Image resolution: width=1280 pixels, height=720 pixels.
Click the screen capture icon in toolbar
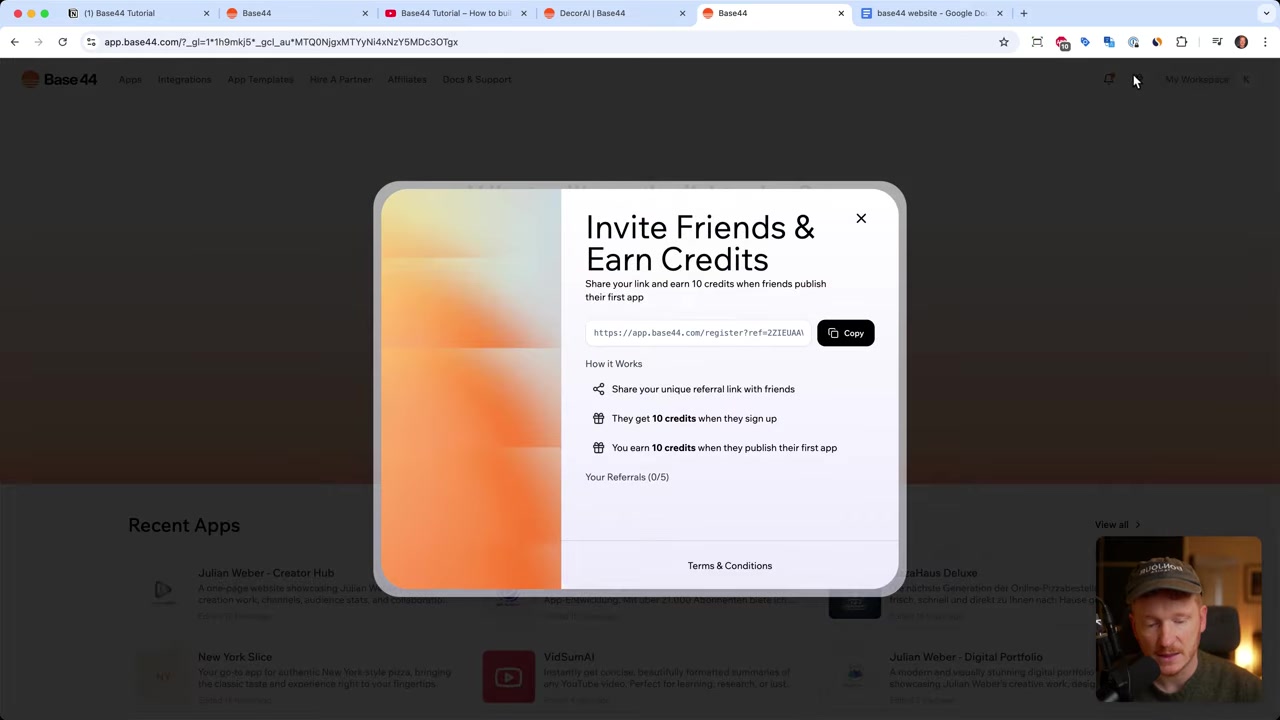1037,42
